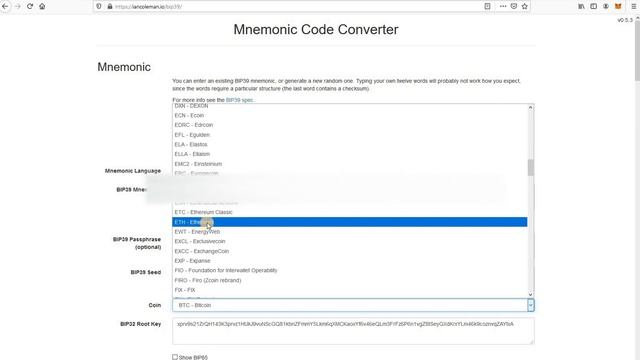The image size is (640, 360).
Task: Click the BIP32 Root Key text area
Action: (x=353, y=331)
